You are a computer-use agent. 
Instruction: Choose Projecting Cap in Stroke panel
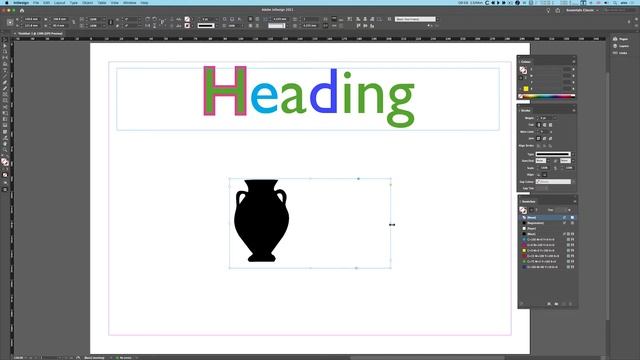coord(550,125)
